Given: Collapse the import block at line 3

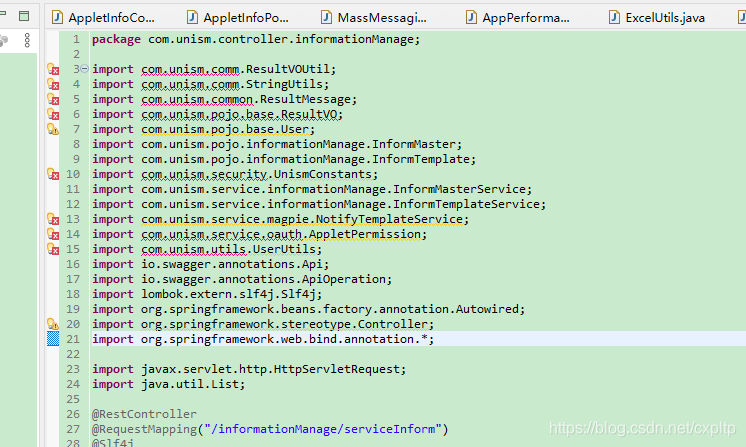Looking at the screenshot, I should 85,68.
